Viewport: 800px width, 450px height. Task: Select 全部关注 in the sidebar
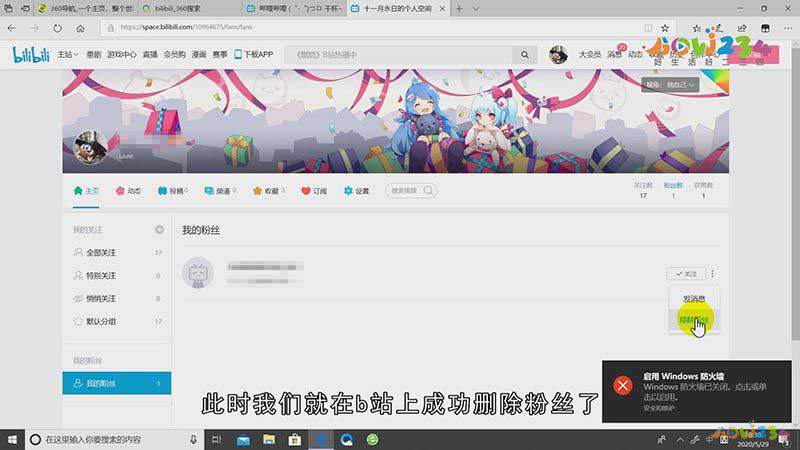pos(117,253)
